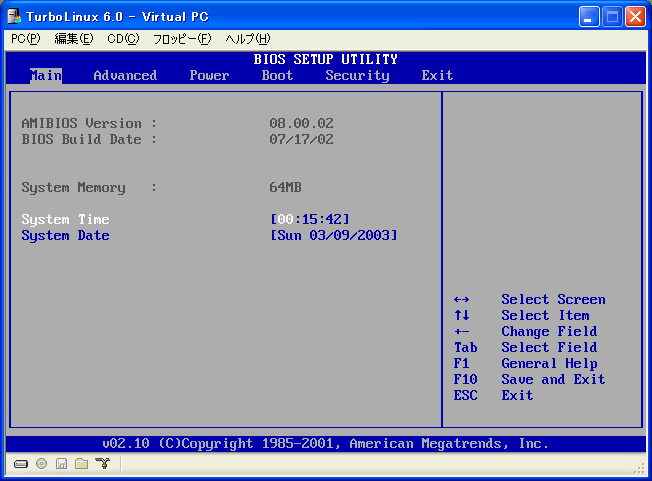Click the shared folder status icon

click(x=81, y=464)
